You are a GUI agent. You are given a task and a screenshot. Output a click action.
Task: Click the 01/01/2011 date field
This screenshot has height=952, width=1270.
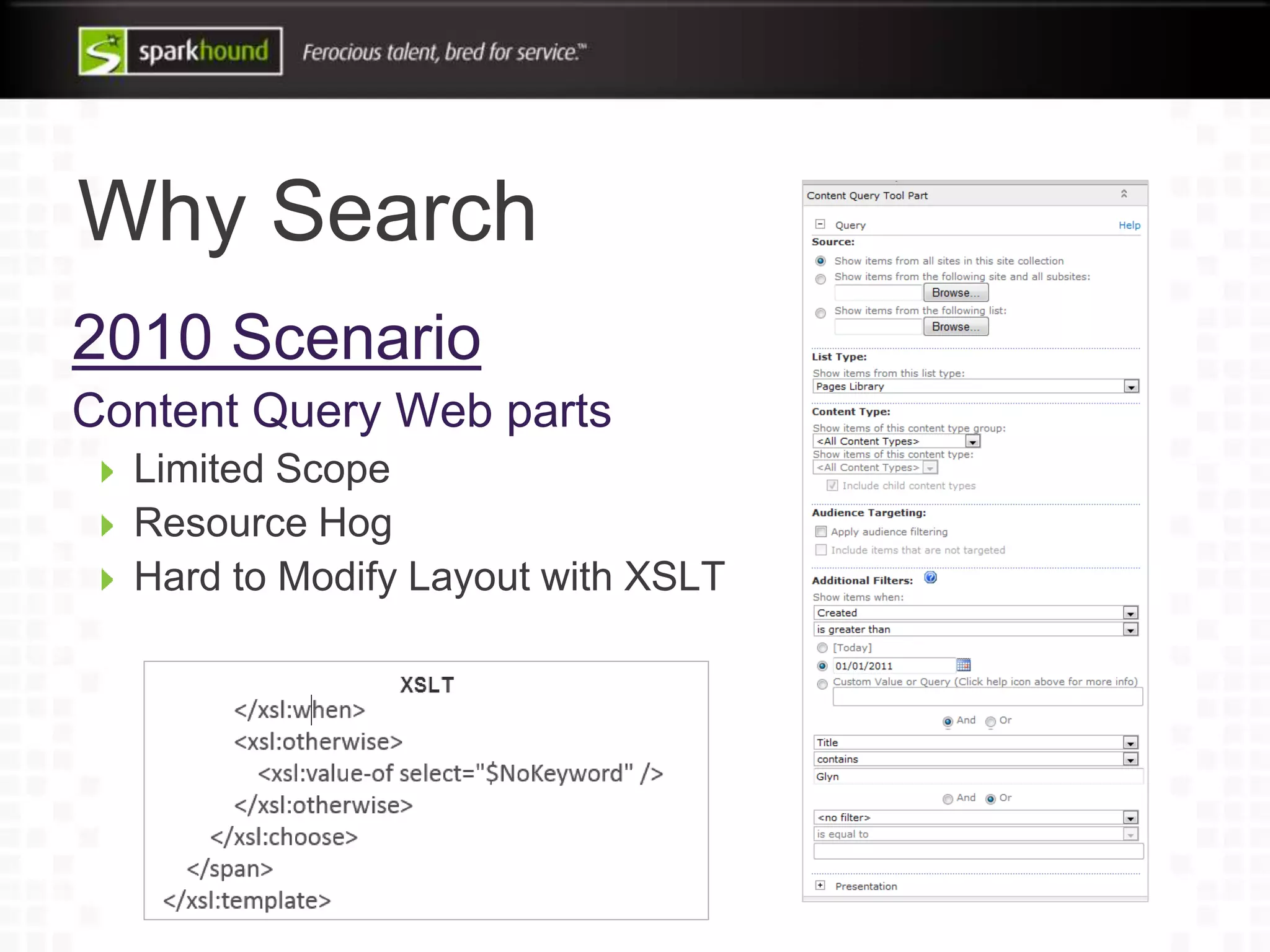[893, 666]
